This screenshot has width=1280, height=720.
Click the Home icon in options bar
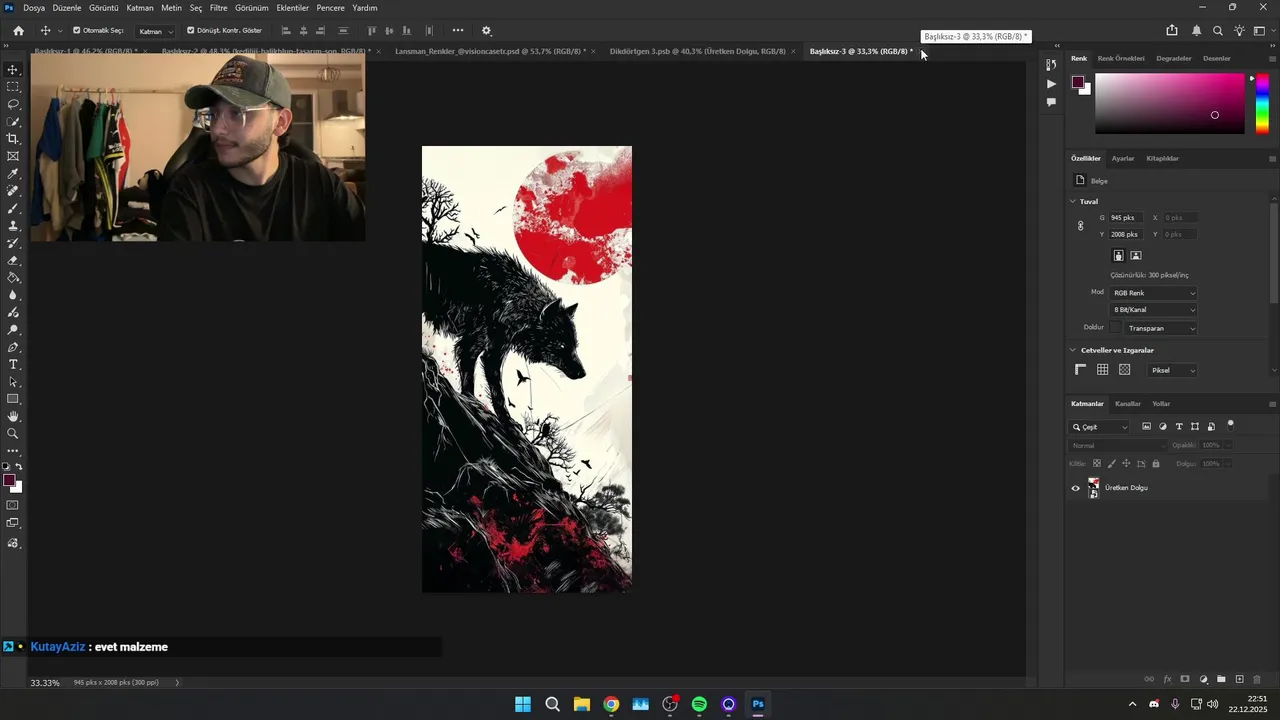(18, 31)
